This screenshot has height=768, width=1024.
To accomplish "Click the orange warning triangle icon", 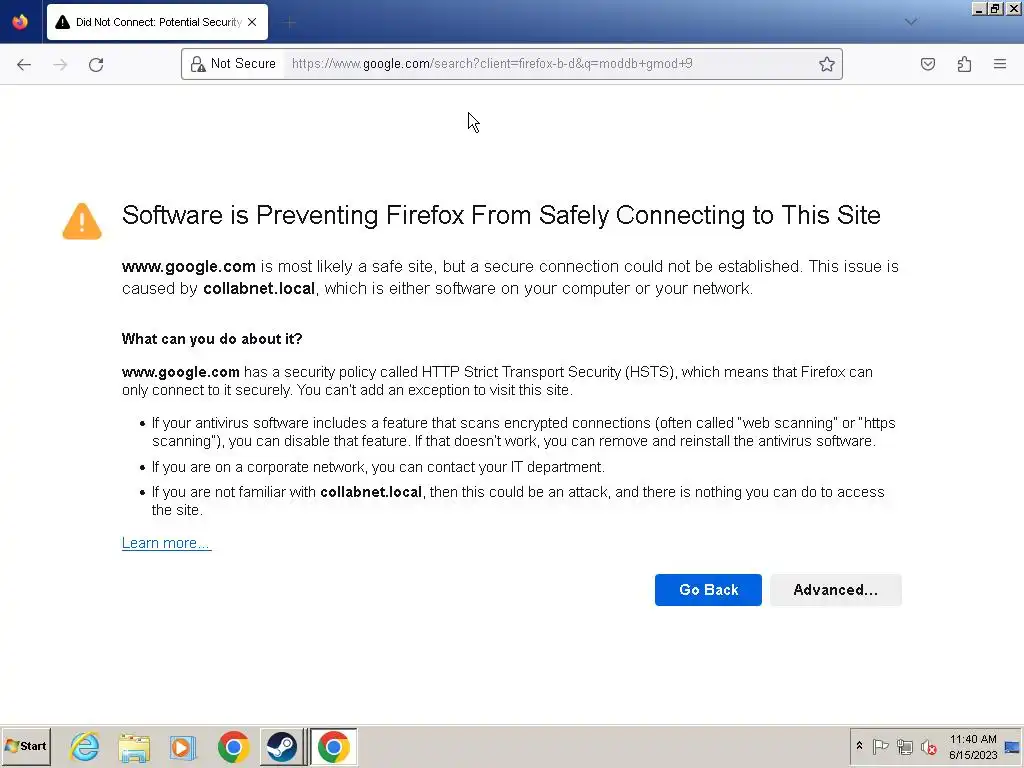I will click(82, 221).
